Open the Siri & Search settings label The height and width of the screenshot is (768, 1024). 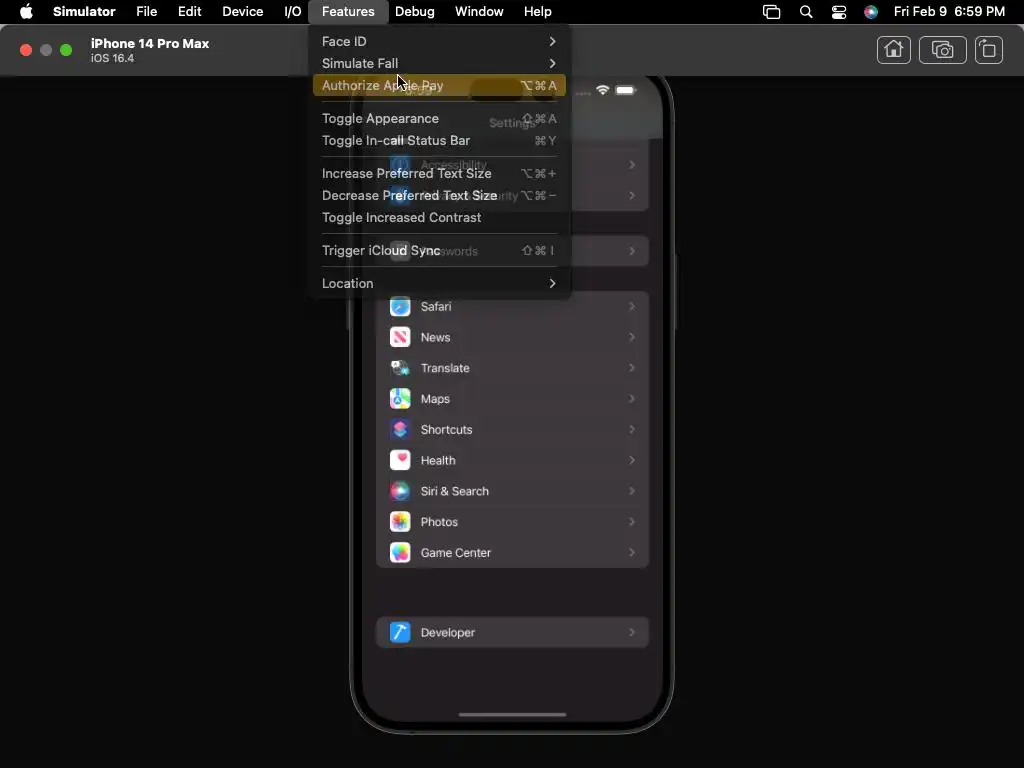(455, 491)
